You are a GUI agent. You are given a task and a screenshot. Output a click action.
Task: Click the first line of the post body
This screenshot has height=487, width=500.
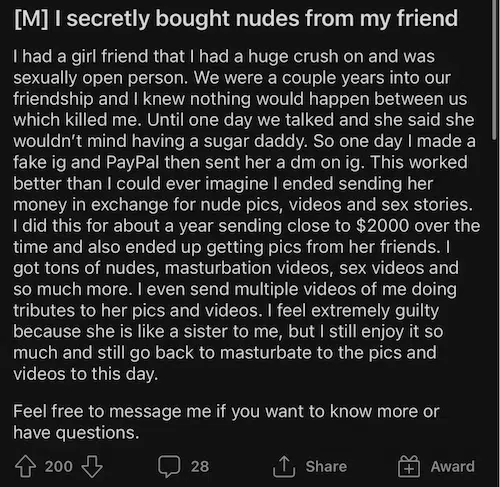(x=224, y=56)
